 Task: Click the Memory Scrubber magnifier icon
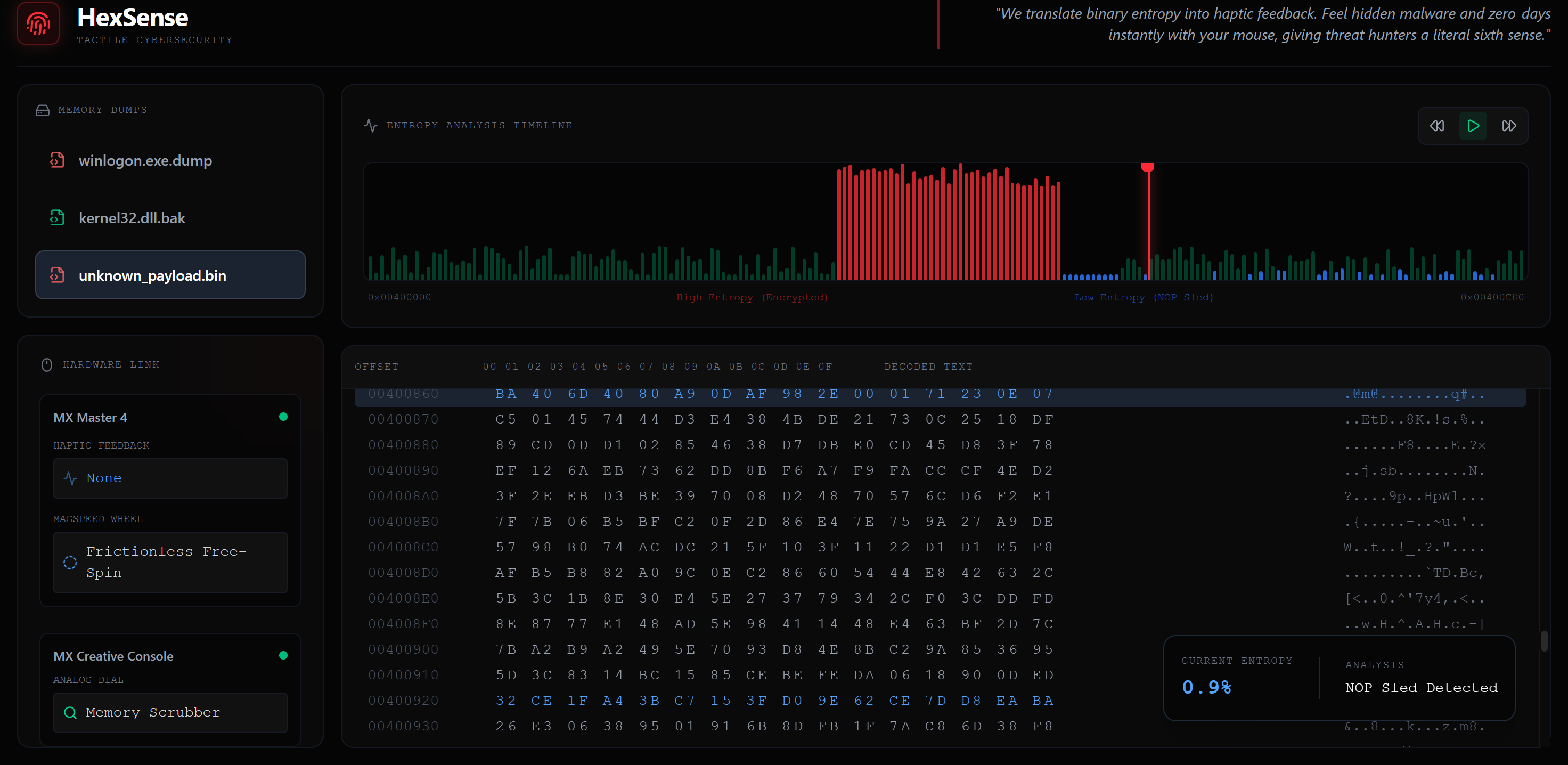click(x=70, y=712)
